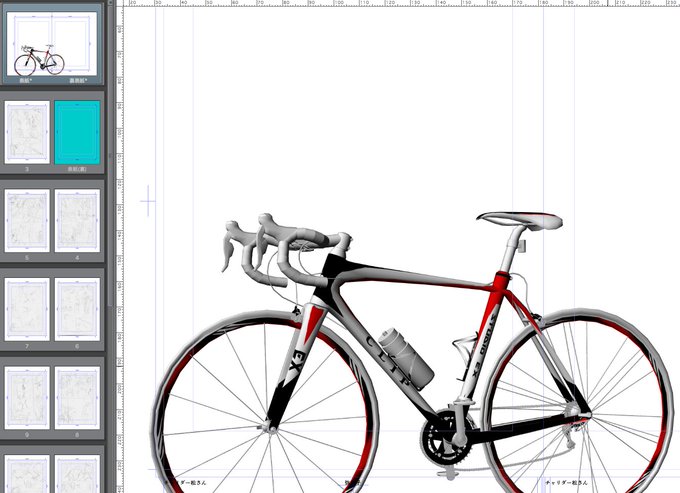The image size is (680, 493).
Task: Select the page 7 thumbnail
Action: [x=27, y=309]
